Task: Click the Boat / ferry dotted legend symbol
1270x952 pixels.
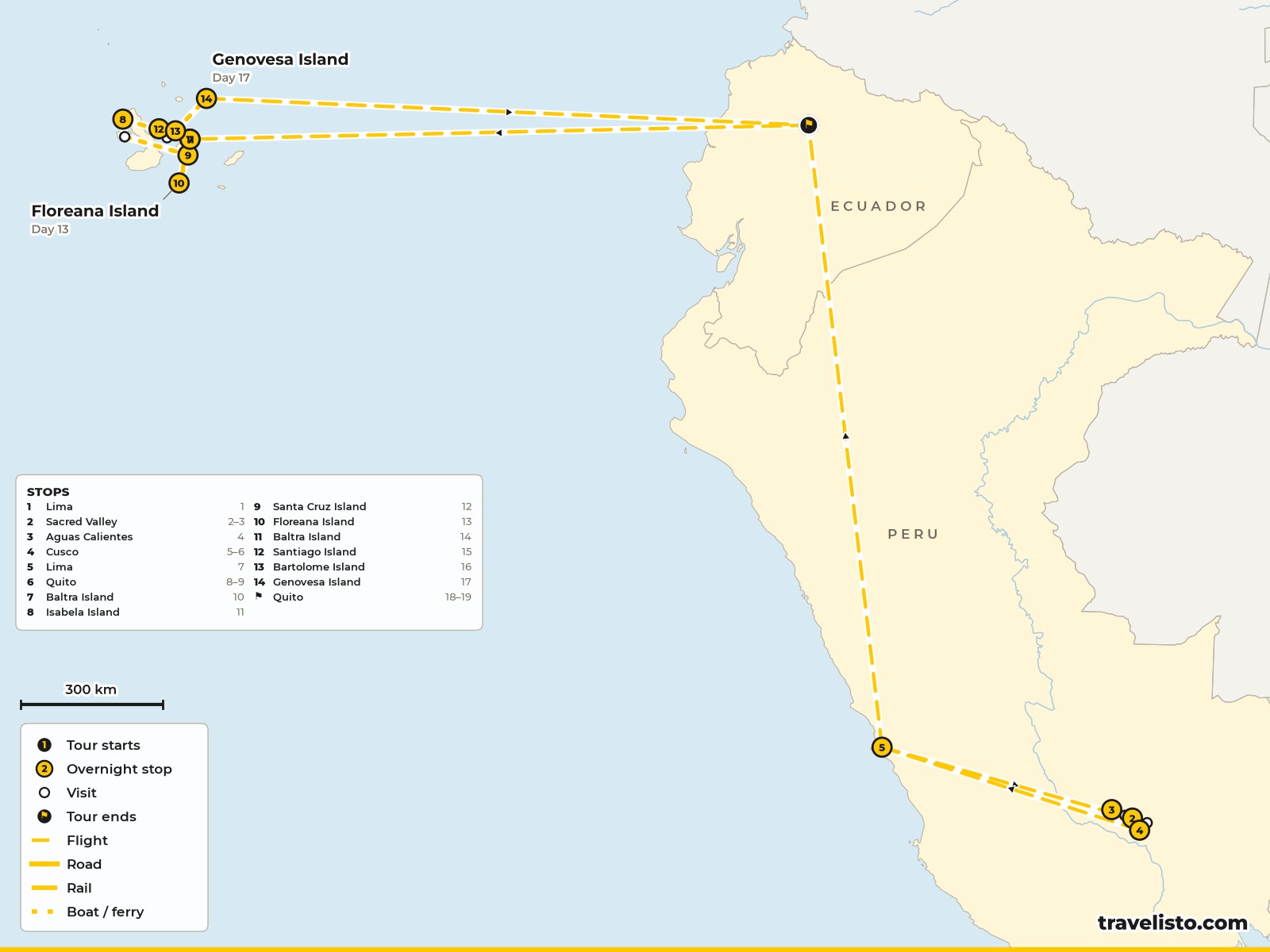Action: pos(43,912)
